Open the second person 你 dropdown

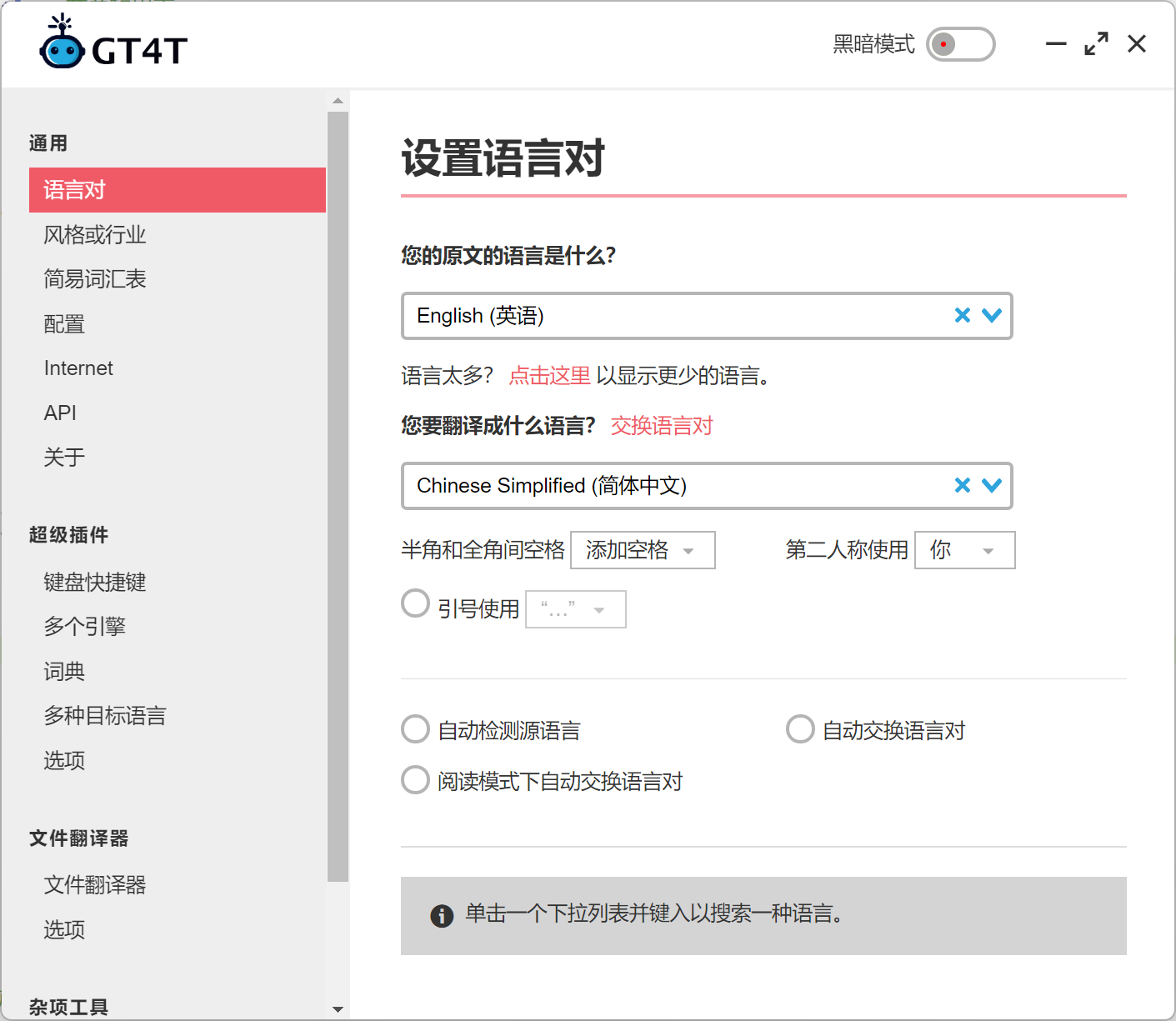pyautogui.click(x=964, y=550)
